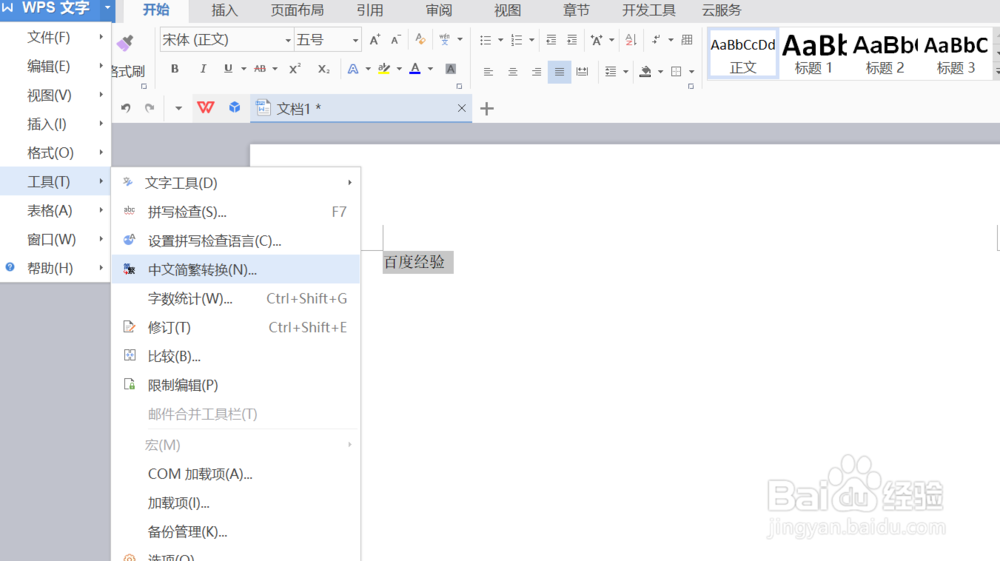
Task: Toggle superscript formatting
Action: 295,69
